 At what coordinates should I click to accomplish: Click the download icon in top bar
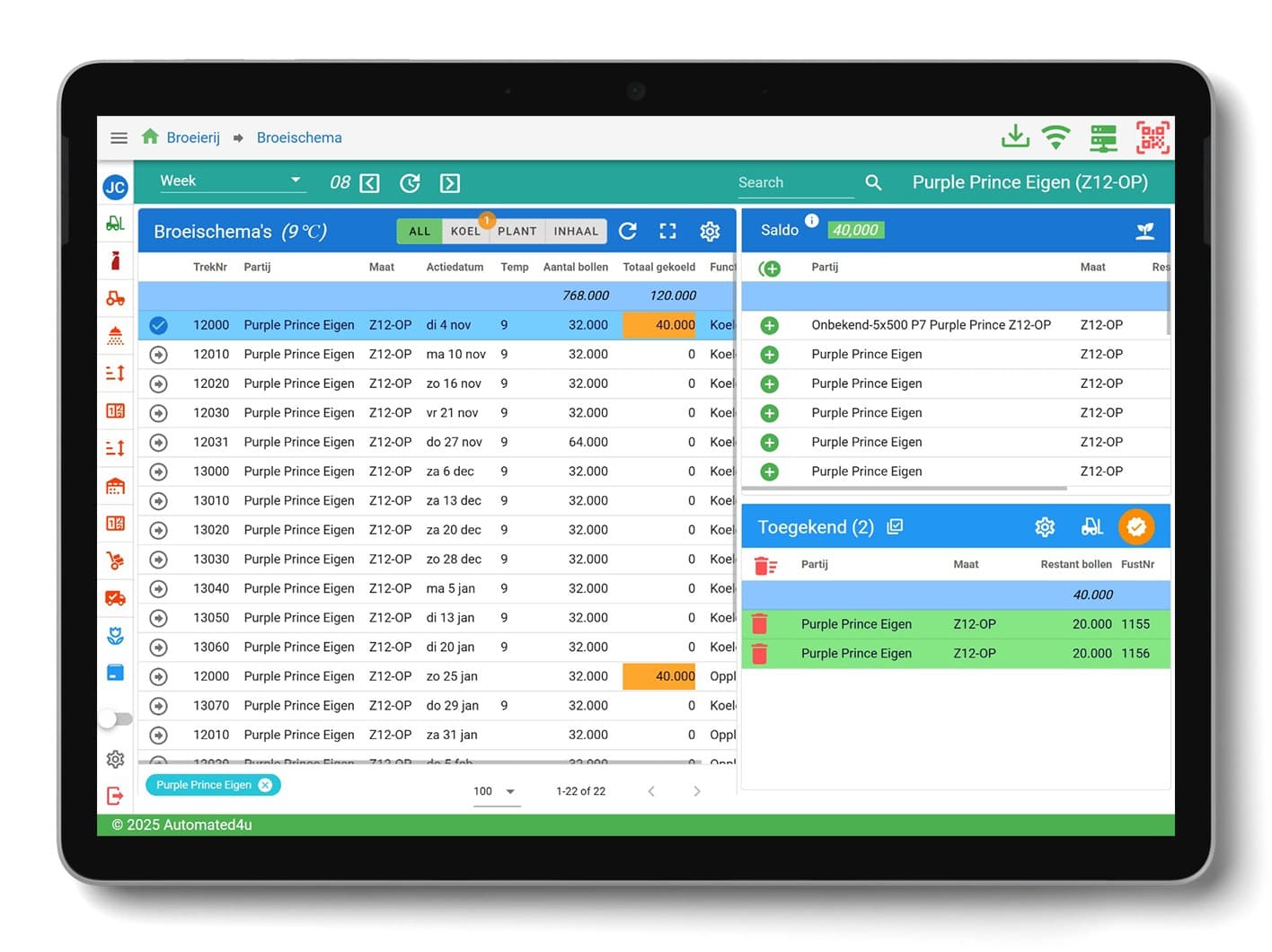click(1015, 137)
